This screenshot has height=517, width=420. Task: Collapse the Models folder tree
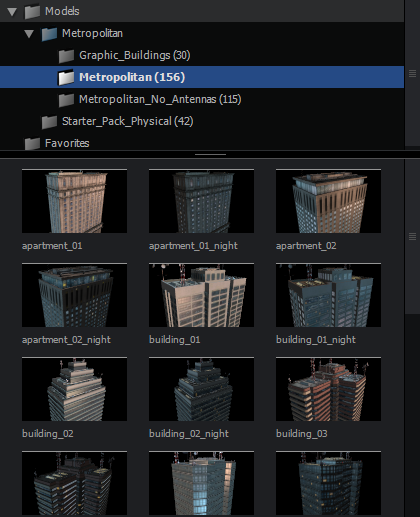click(12, 12)
